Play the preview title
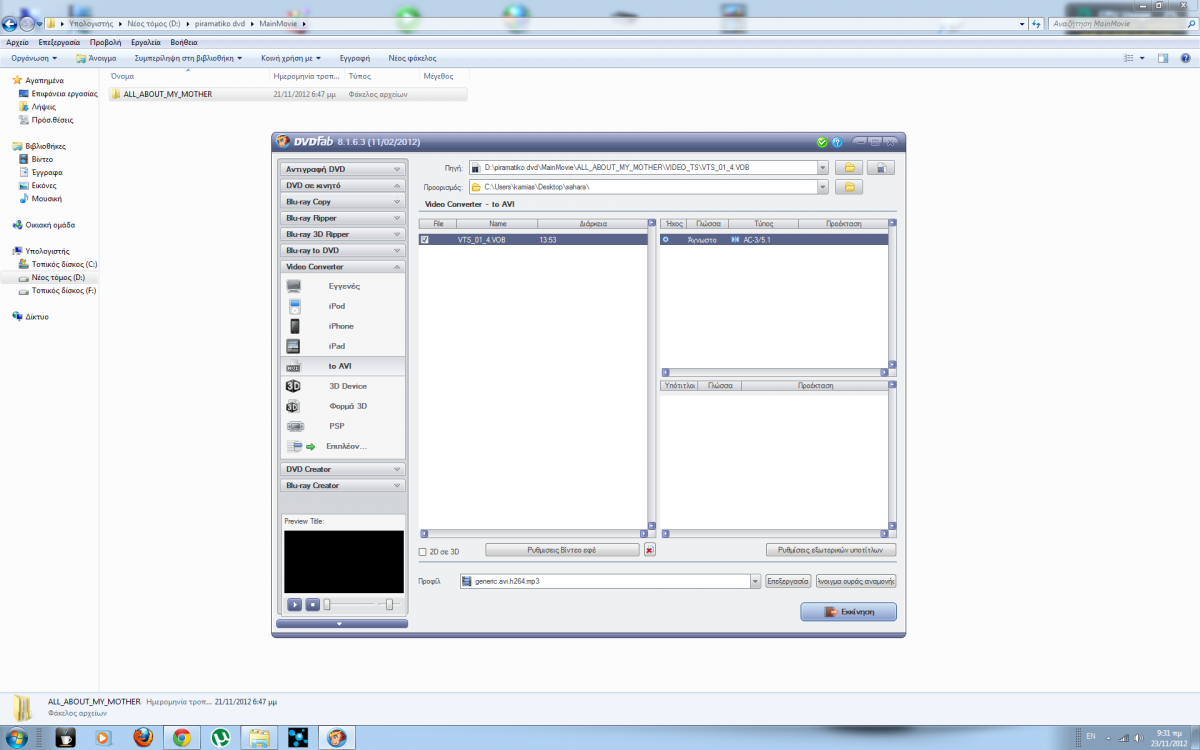This screenshot has height=750, width=1200. [294, 604]
